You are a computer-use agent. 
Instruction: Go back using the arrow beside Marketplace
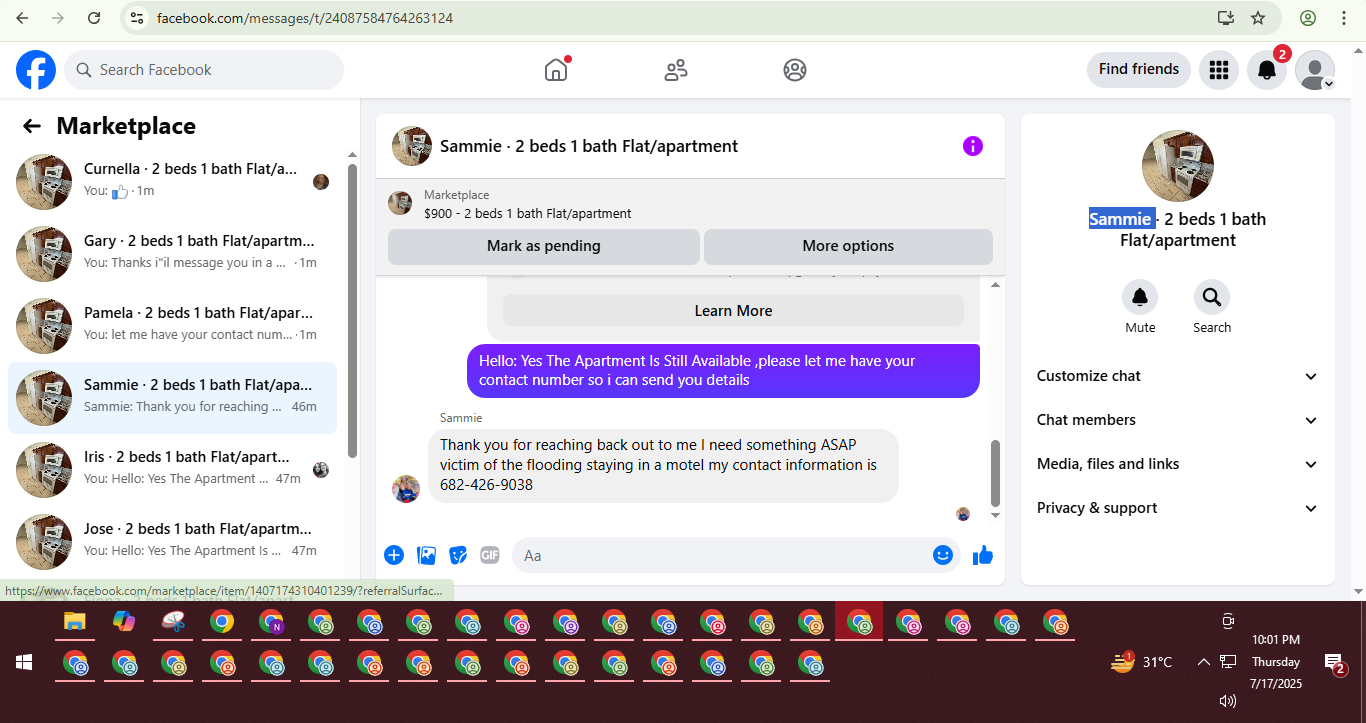(32, 126)
